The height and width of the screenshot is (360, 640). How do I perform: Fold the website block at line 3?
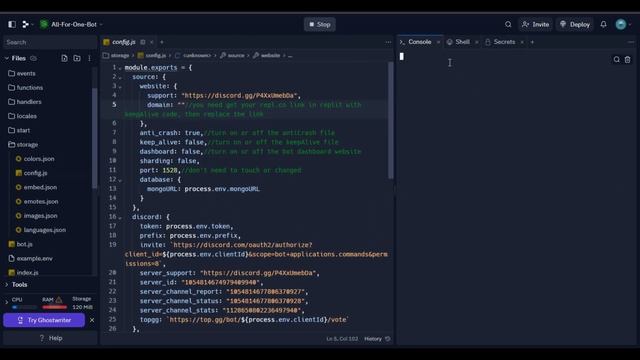(x=120, y=87)
